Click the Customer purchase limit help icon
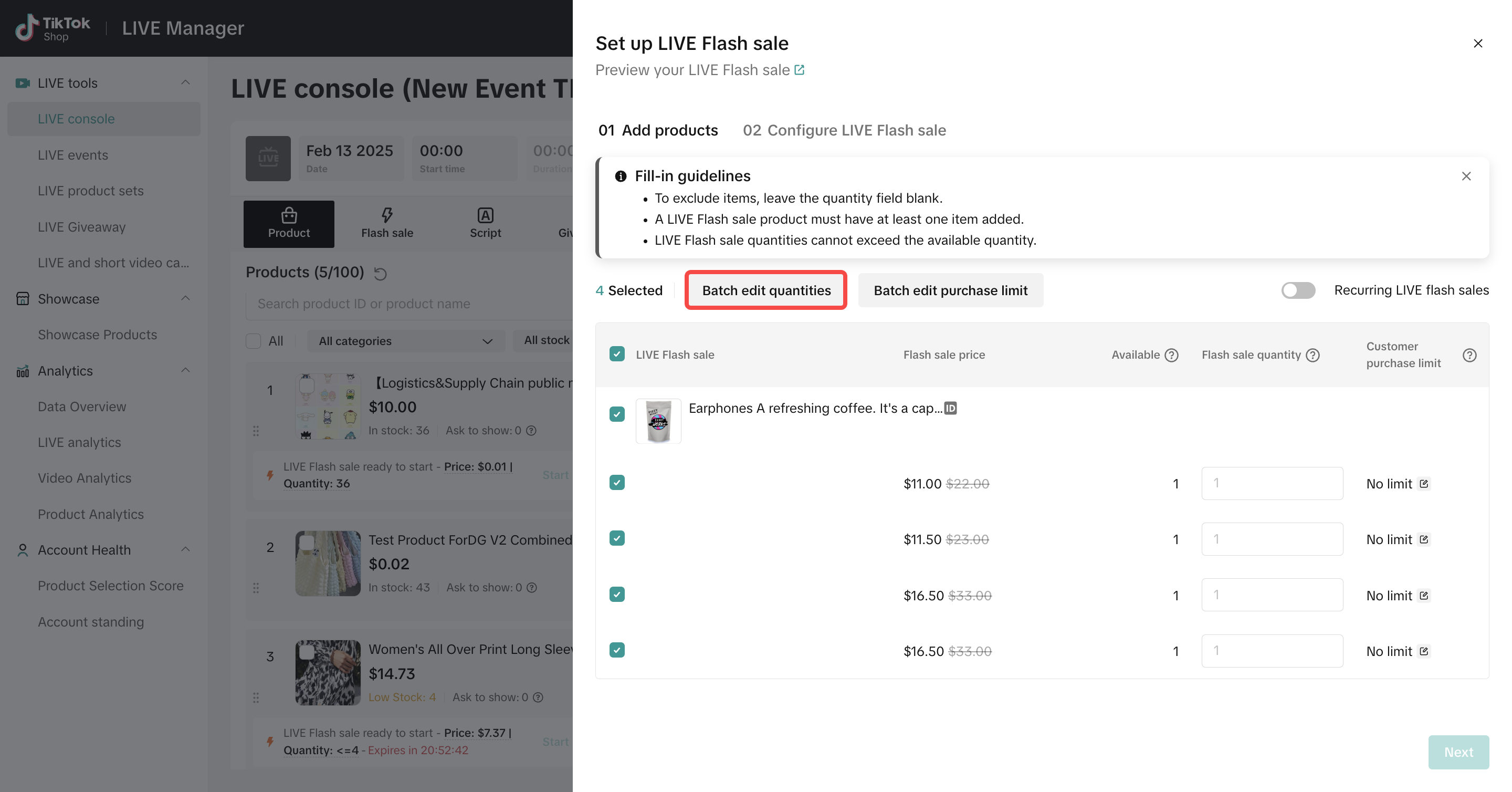Viewport: 1512px width, 792px height. (1469, 355)
